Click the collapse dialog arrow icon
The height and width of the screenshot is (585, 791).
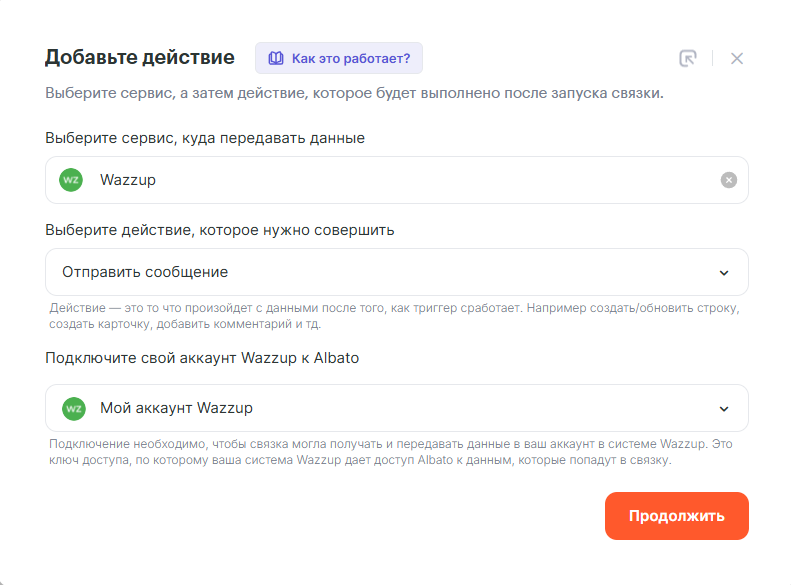point(687,58)
